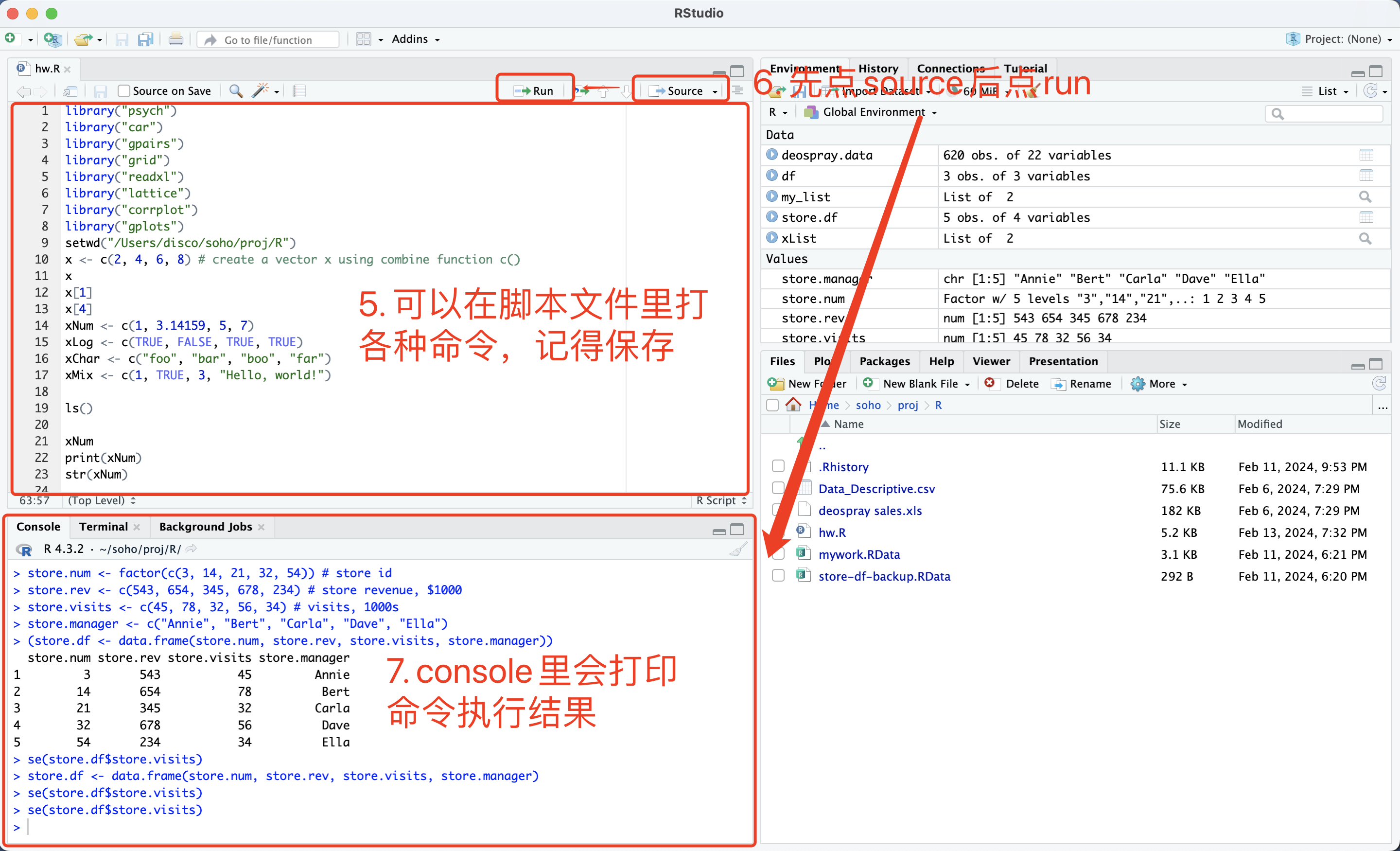Click the Go to file/function field

(x=268, y=40)
